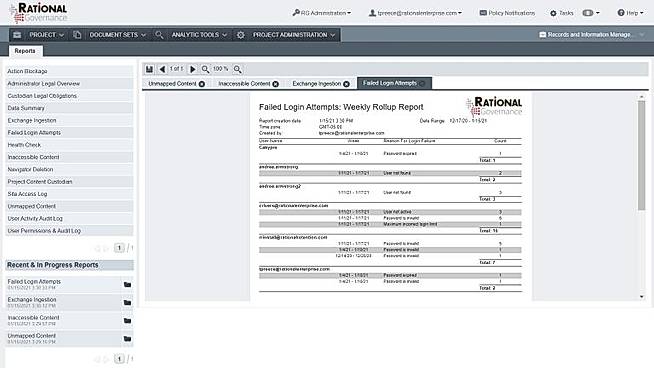Zoom out with the left magnifier icon

205,69
